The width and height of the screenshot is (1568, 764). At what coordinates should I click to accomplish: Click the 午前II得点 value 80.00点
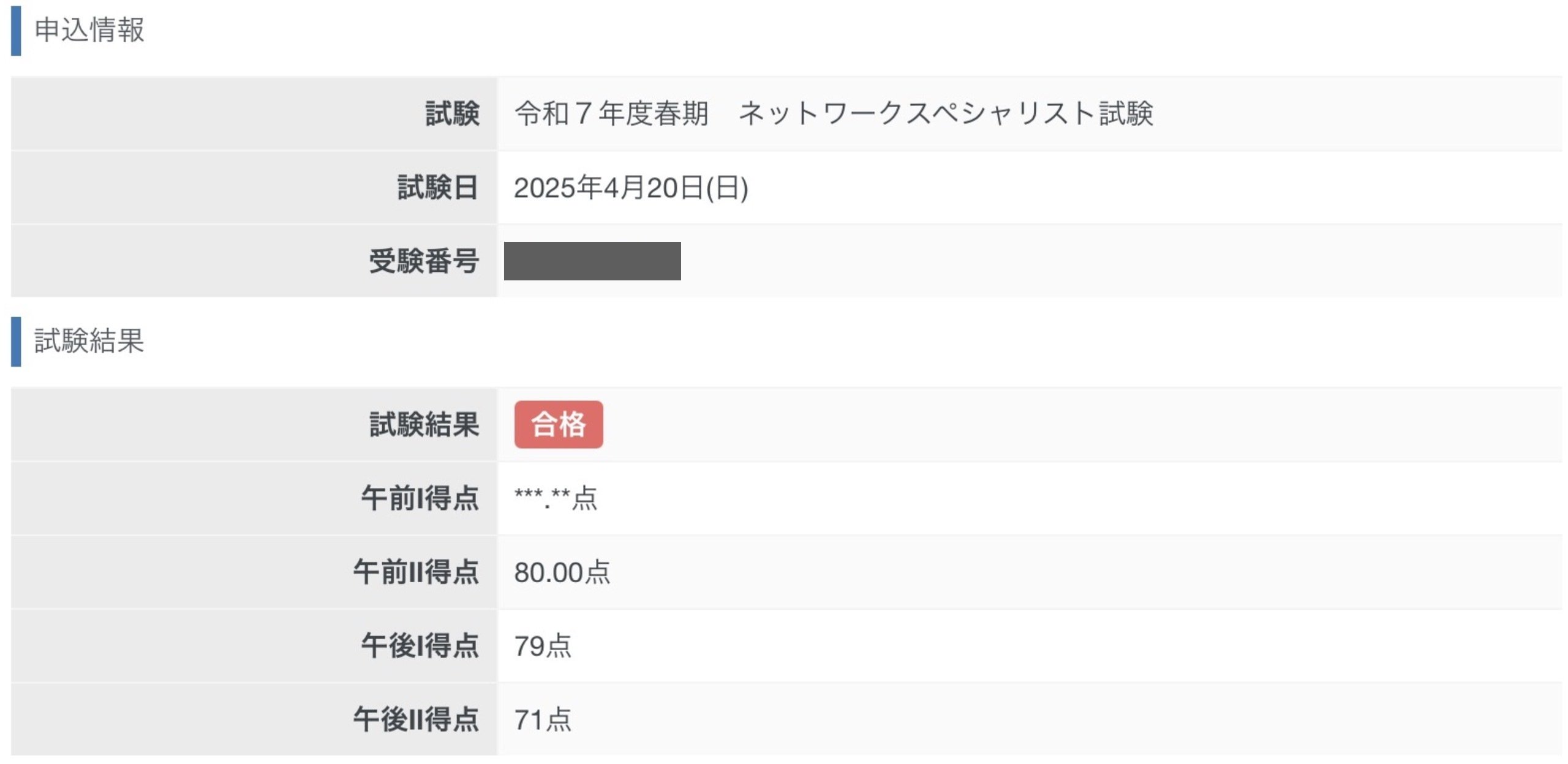click(x=562, y=572)
